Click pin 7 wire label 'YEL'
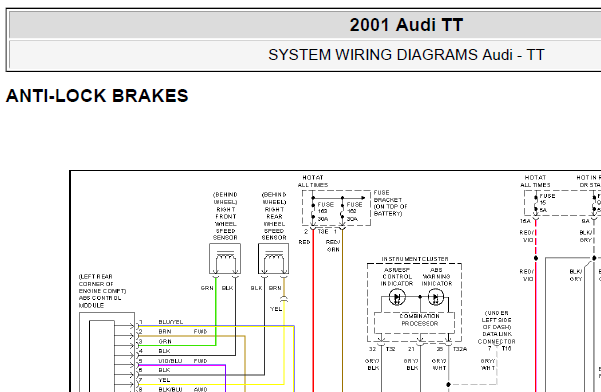 point(164,380)
